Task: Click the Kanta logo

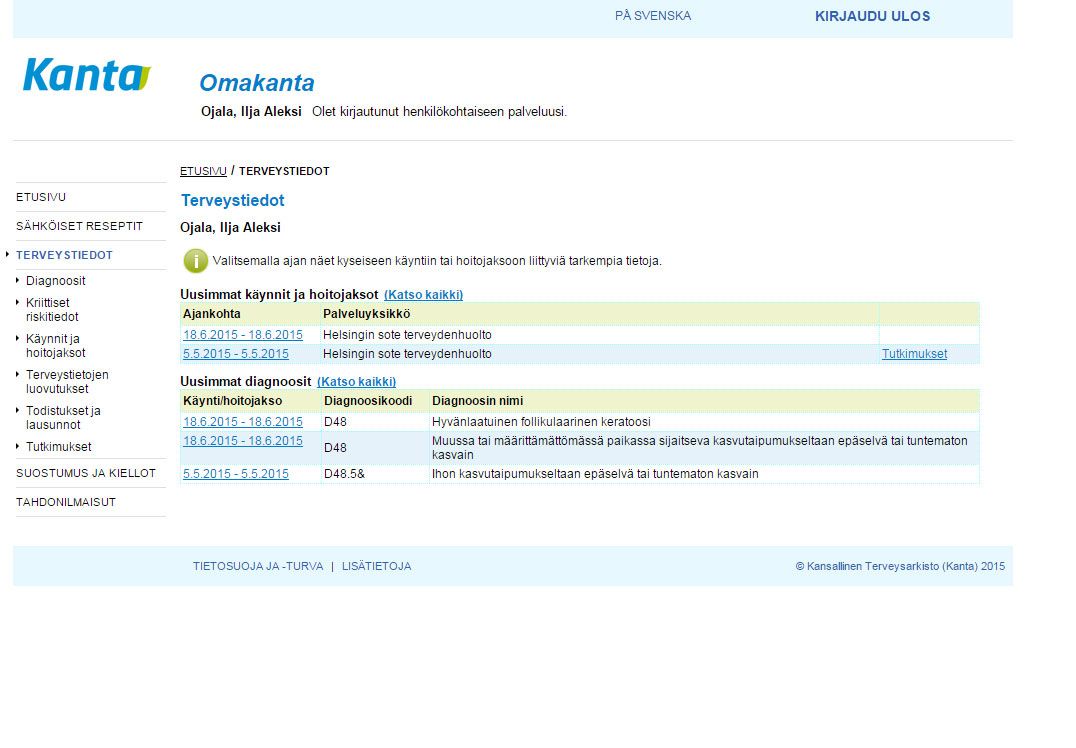Action: click(87, 76)
